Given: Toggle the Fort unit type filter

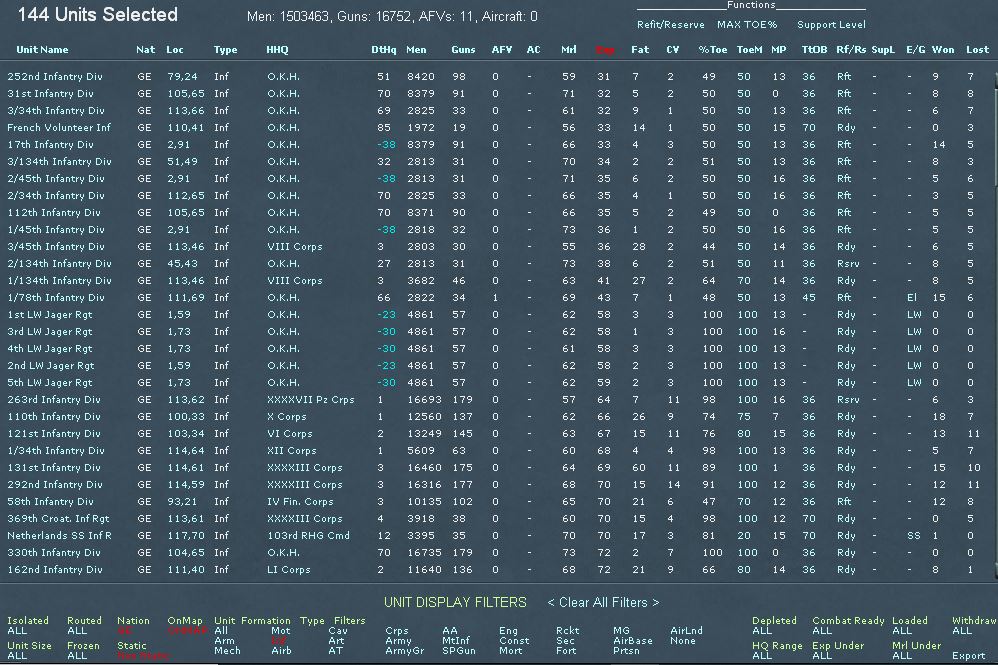Looking at the screenshot, I should (x=566, y=650).
